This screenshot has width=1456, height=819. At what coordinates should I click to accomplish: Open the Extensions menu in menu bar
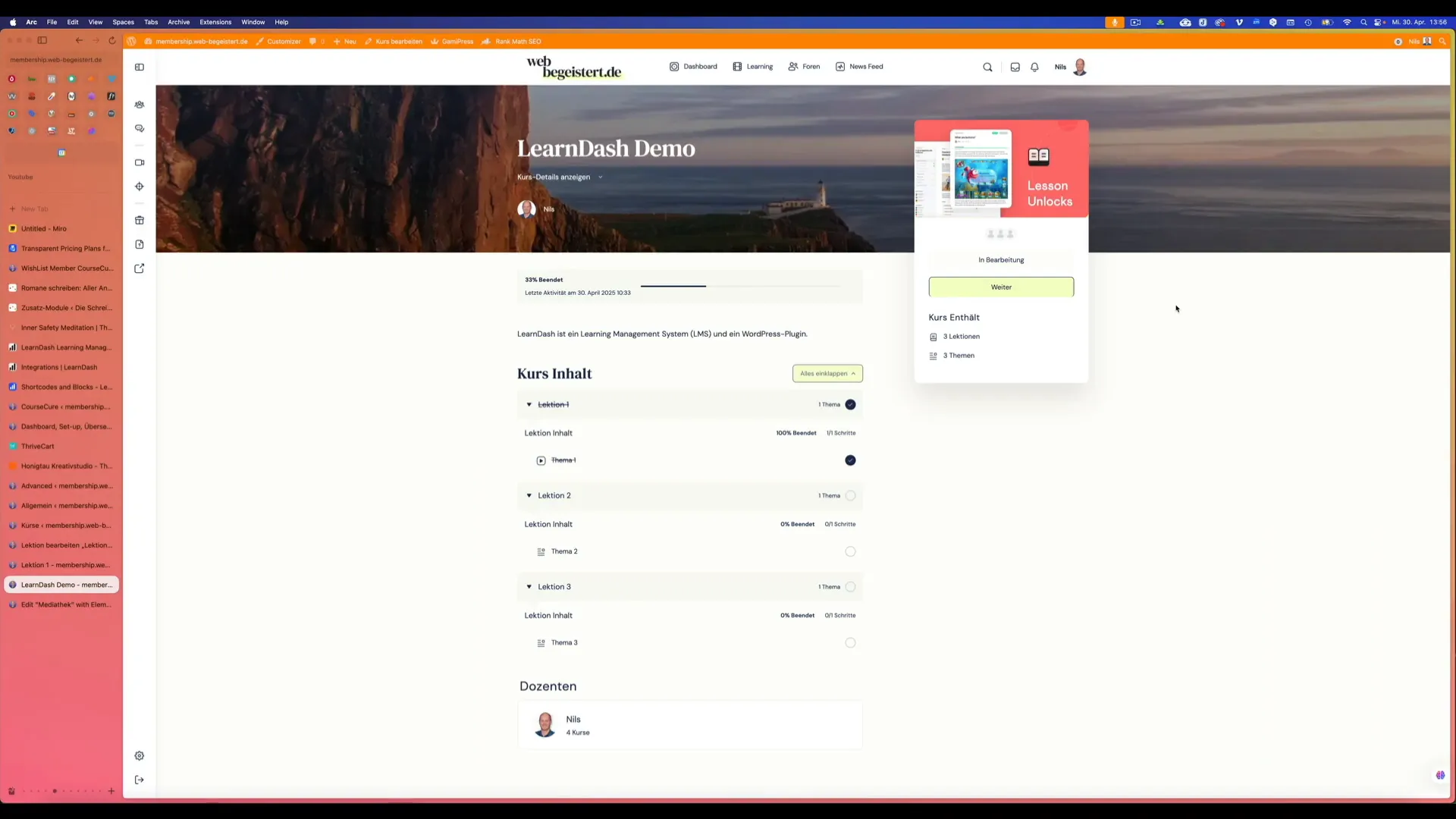point(215,22)
